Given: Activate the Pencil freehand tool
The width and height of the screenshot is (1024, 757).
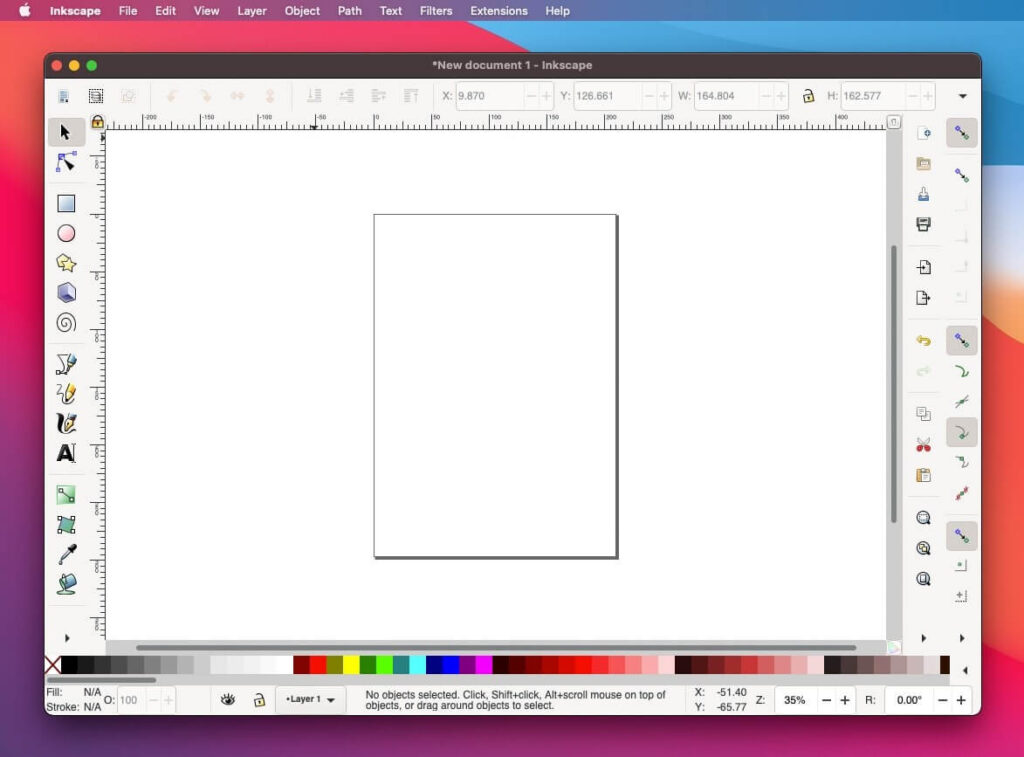Looking at the screenshot, I should tap(66, 393).
